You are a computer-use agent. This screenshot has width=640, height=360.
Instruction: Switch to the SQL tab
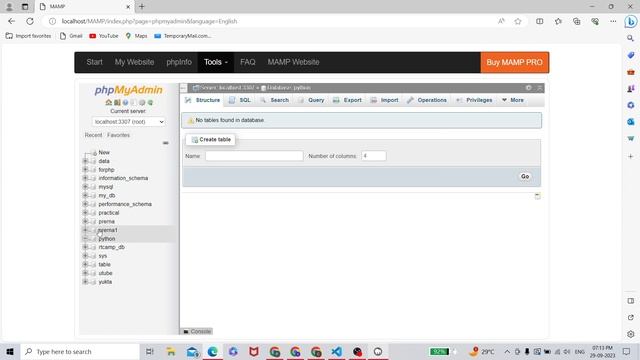coord(240,100)
